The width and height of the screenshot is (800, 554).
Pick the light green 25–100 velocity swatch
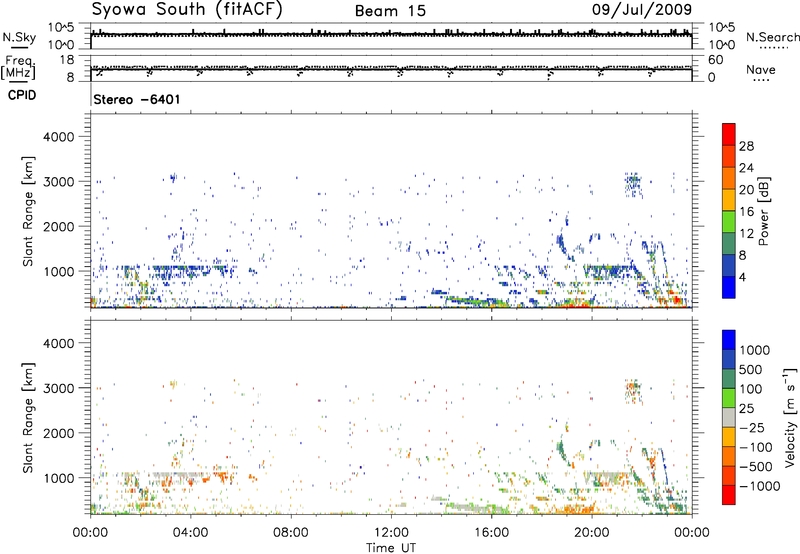click(x=729, y=398)
